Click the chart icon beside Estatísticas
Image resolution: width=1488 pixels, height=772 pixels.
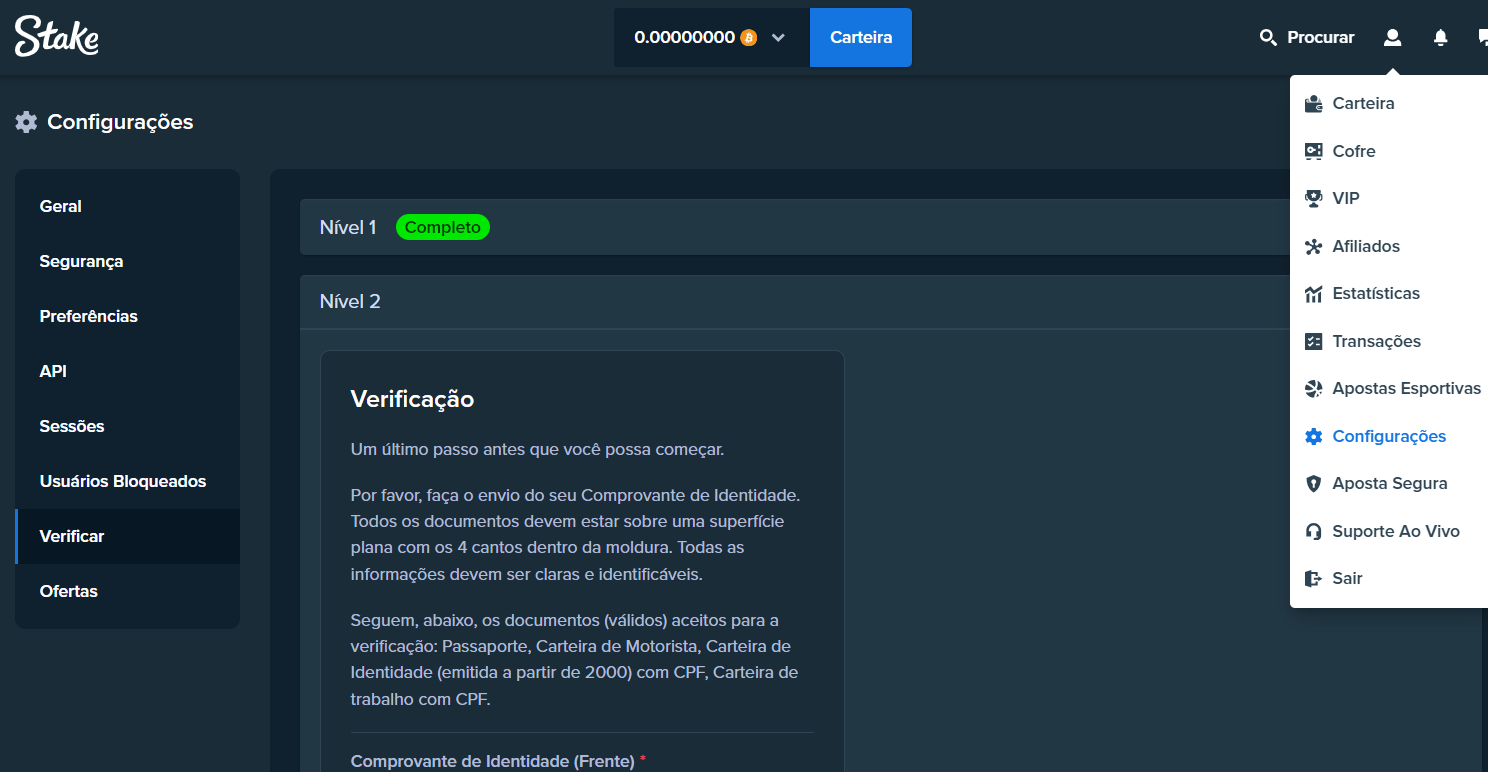[1314, 293]
